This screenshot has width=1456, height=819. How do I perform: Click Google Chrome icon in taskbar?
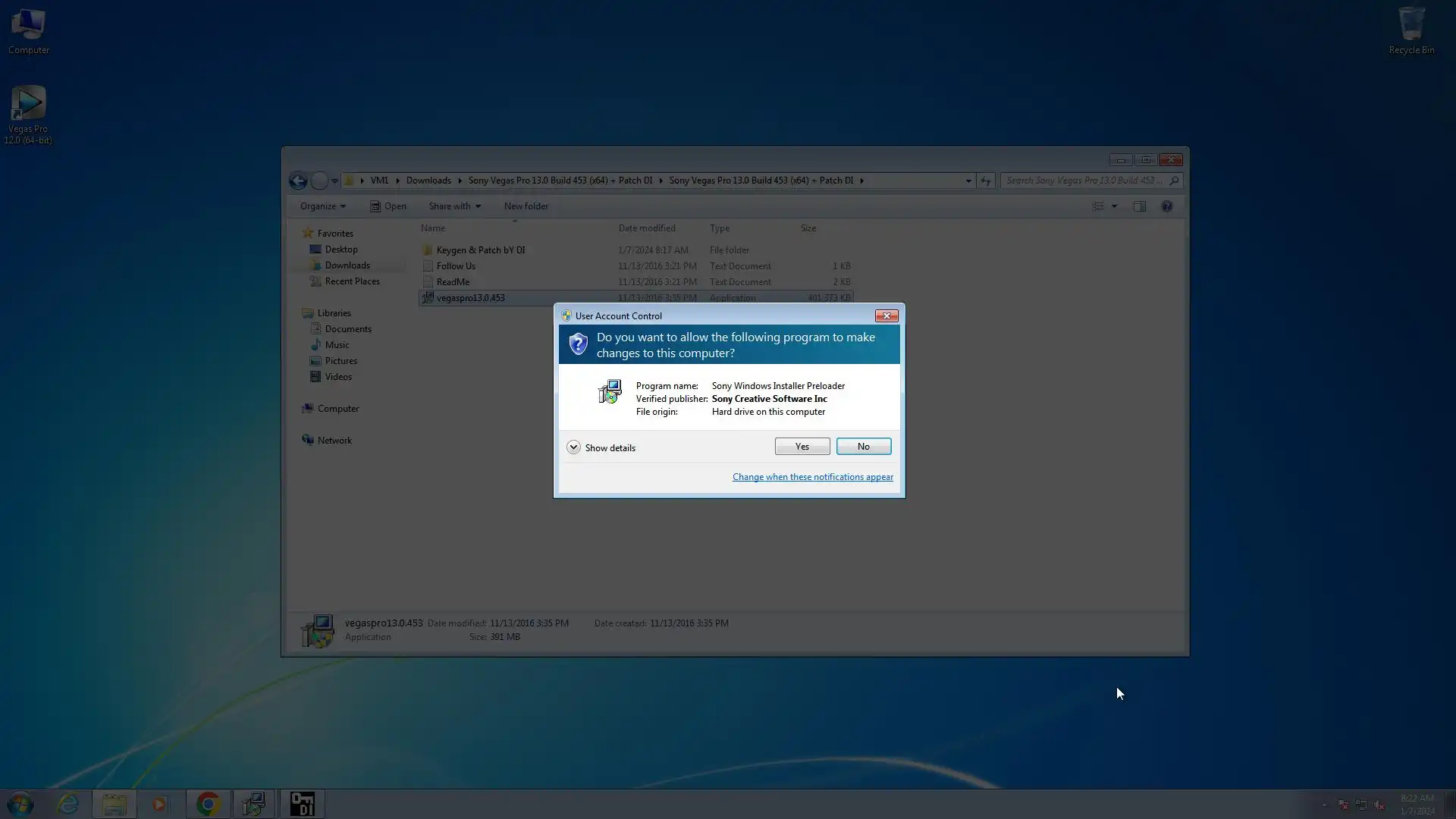pos(208,804)
